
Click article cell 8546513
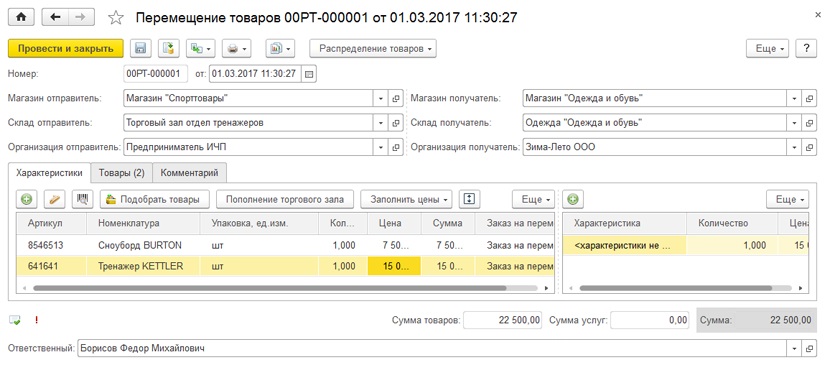coord(51,245)
